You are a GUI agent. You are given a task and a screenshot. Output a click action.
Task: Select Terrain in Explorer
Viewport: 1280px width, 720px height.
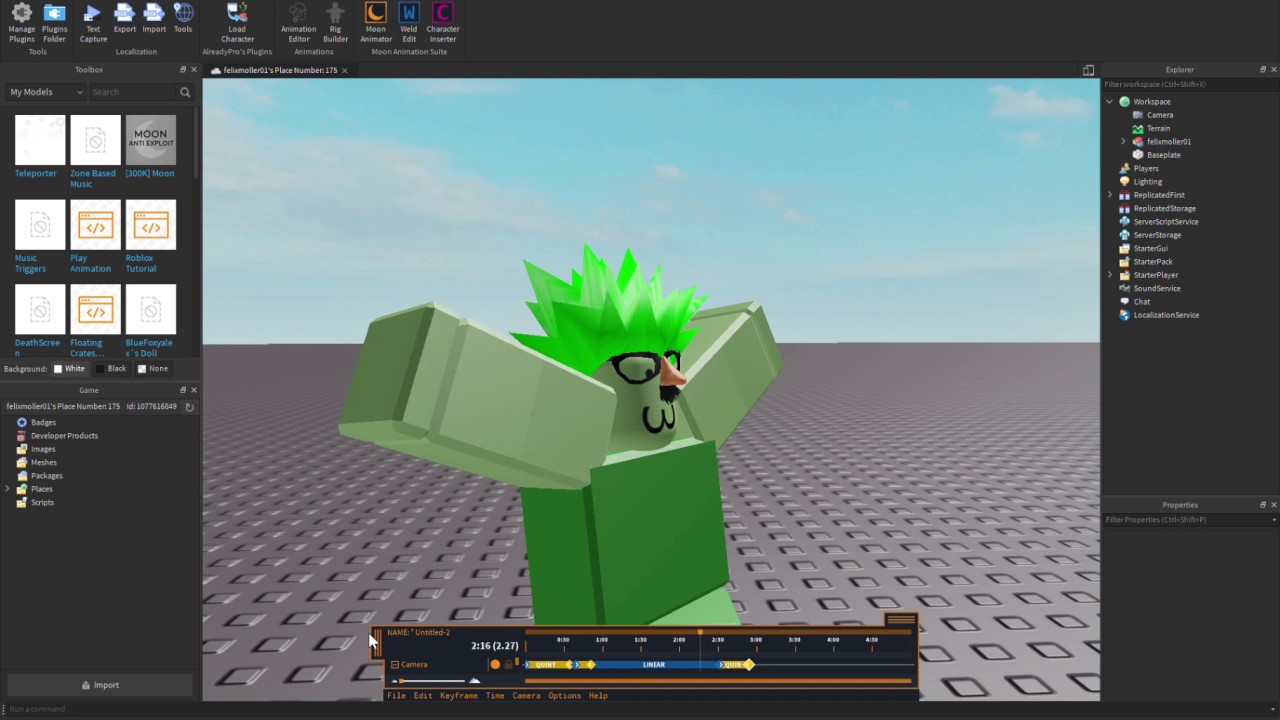tap(1158, 128)
